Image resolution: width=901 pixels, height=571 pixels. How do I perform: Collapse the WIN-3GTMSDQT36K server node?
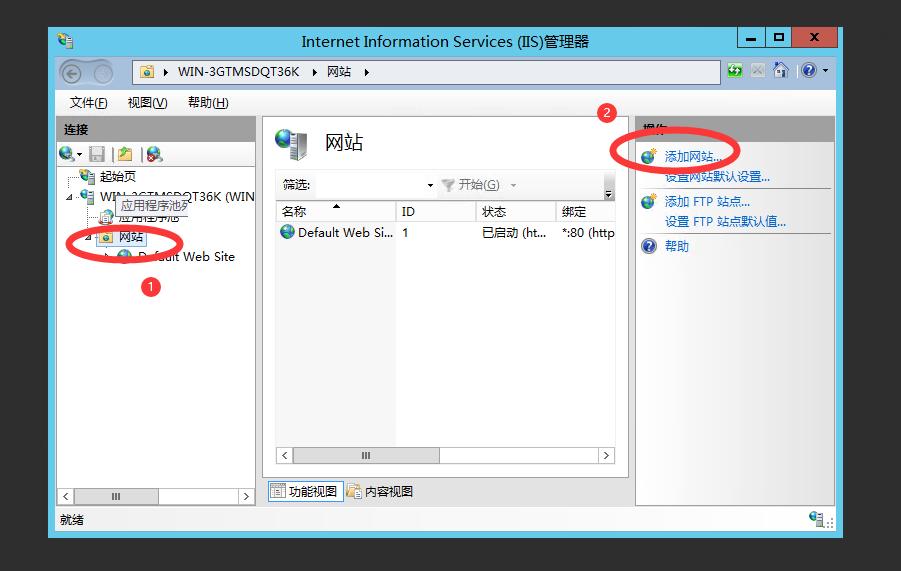tap(70, 197)
